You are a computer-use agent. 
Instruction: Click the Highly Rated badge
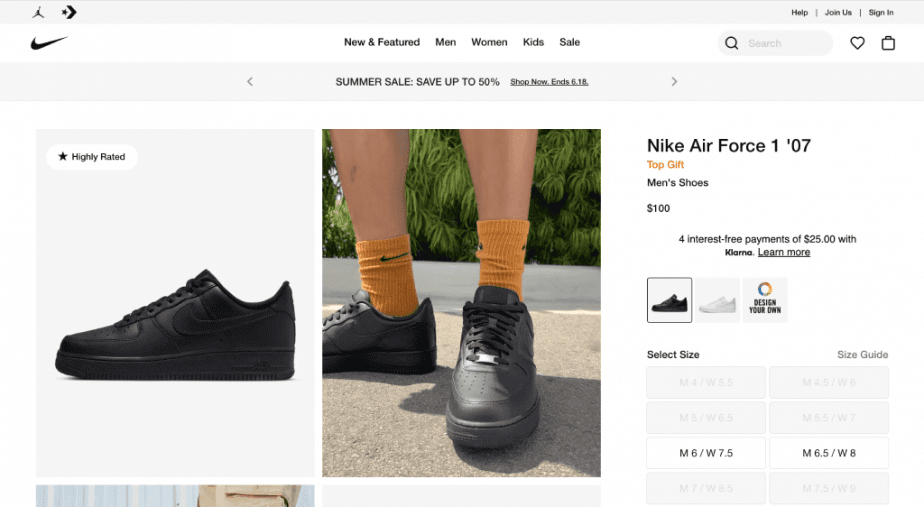pyautogui.click(x=92, y=157)
